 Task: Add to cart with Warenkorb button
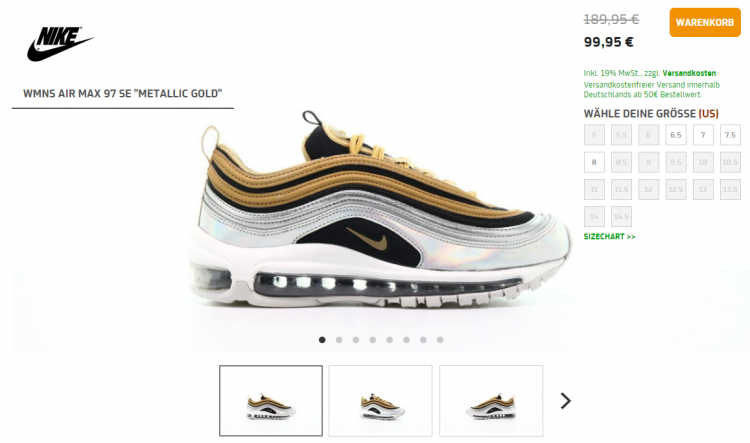pyautogui.click(x=705, y=22)
